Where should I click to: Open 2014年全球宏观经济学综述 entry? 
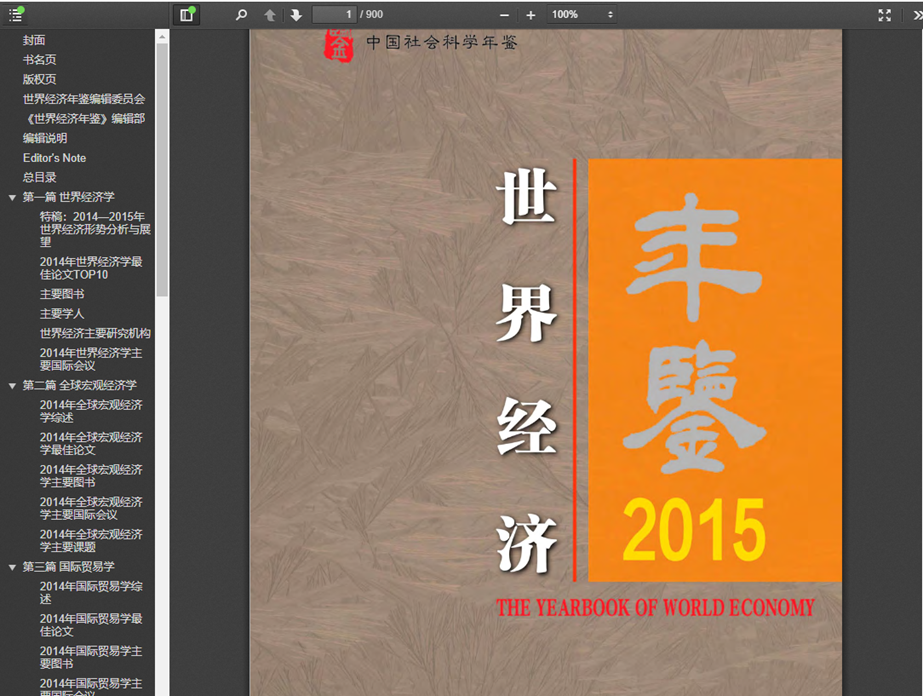[91, 411]
